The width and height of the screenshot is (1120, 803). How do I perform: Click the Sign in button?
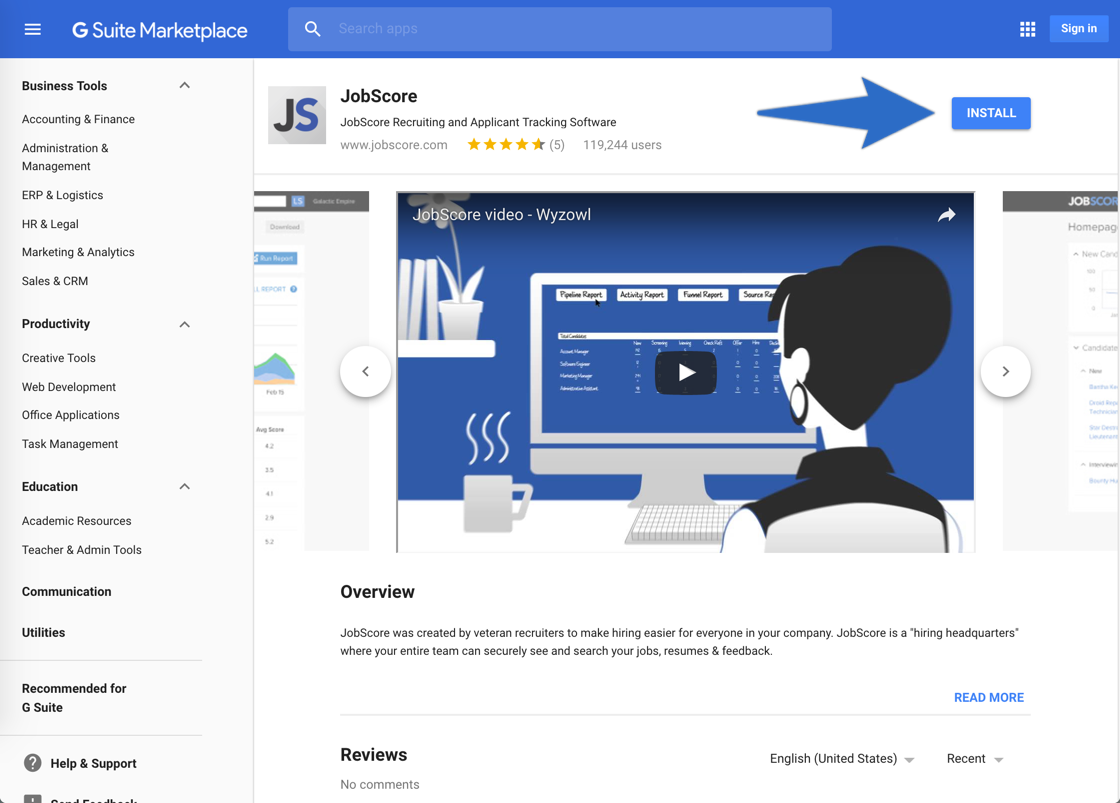pyautogui.click(x=1079, y=29)
